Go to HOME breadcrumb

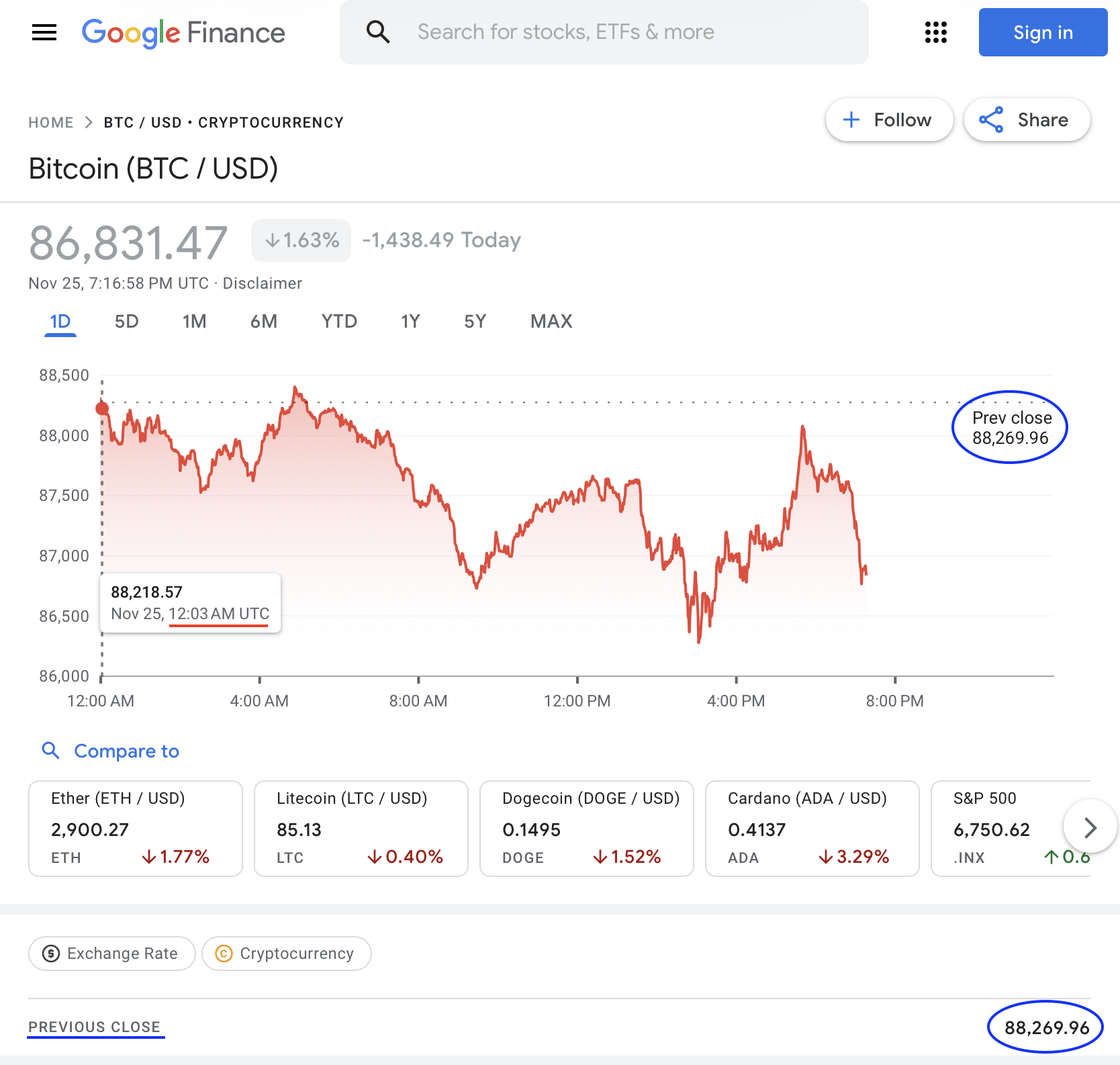(x=51, y=122)
